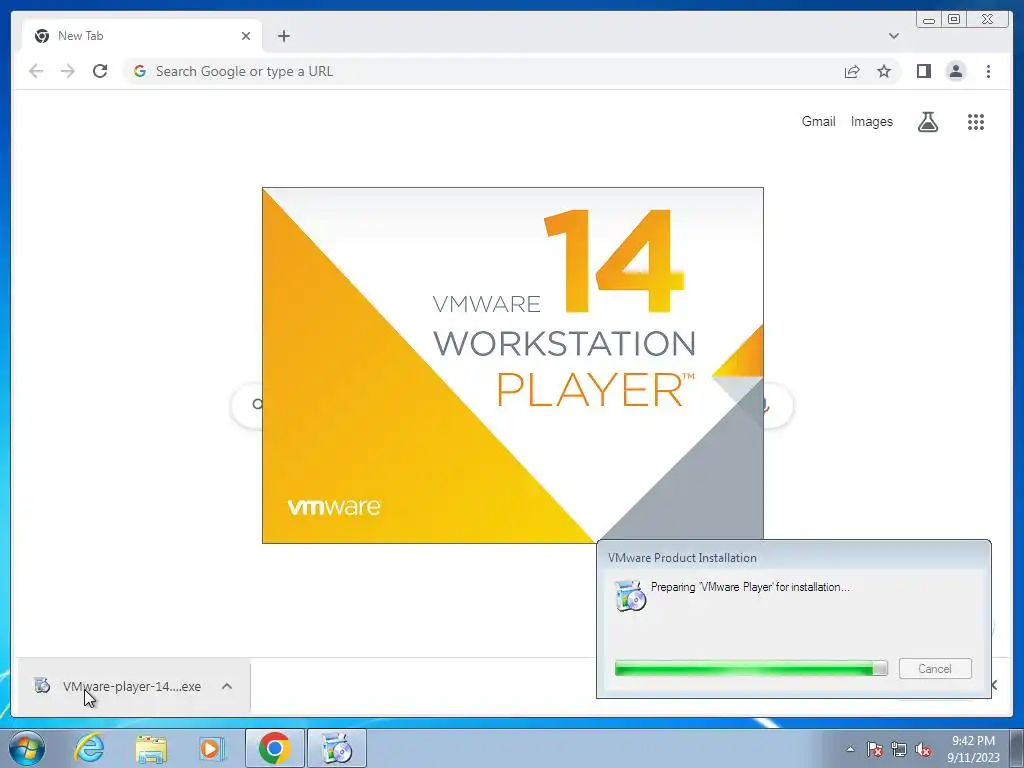Viewport: 1024px width, 768px height.
Task: Cancel the VMware Product Installation
Action: tap(935, 668)
